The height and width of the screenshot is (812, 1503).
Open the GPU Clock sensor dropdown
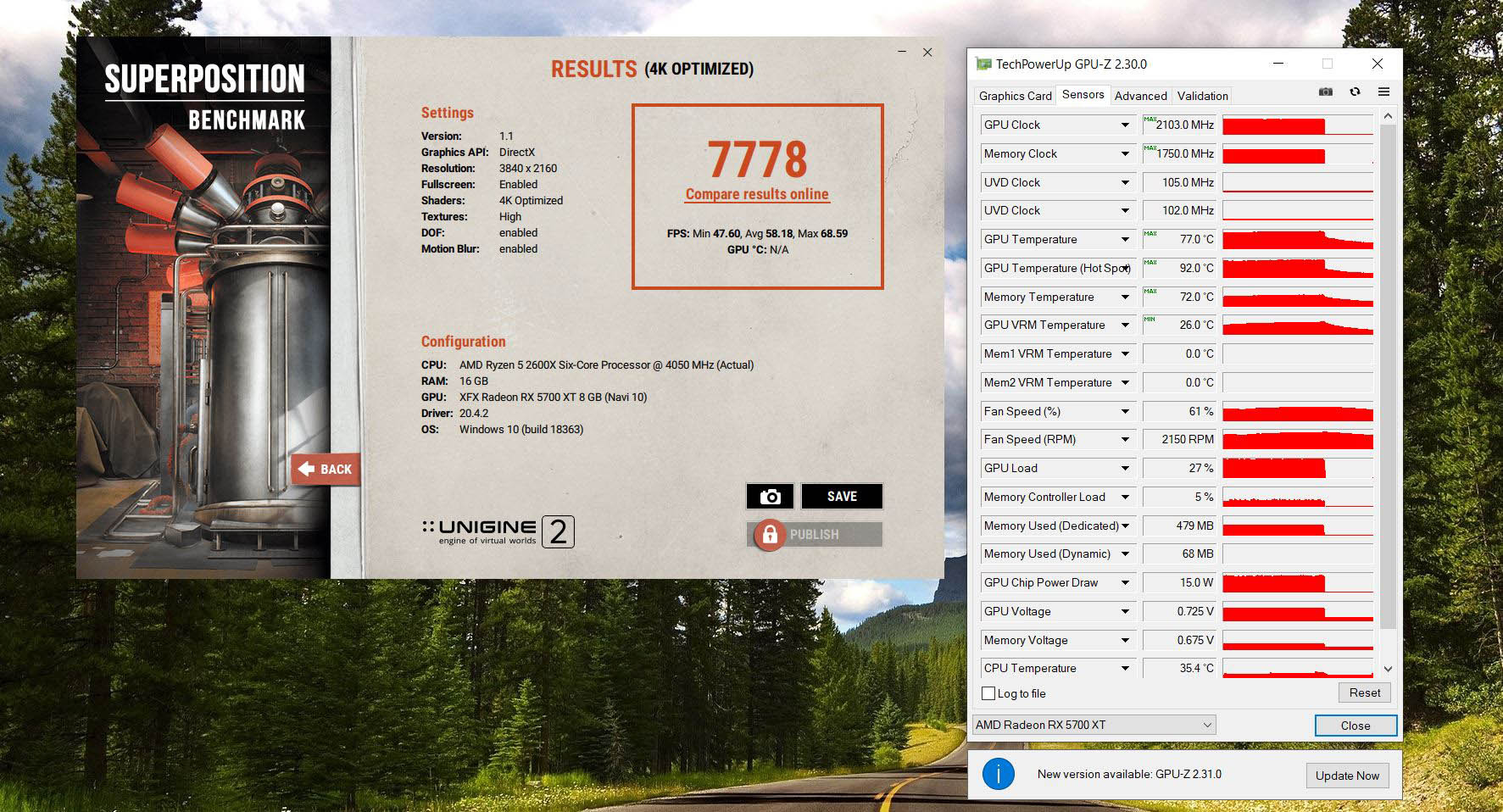point(1125,125)
